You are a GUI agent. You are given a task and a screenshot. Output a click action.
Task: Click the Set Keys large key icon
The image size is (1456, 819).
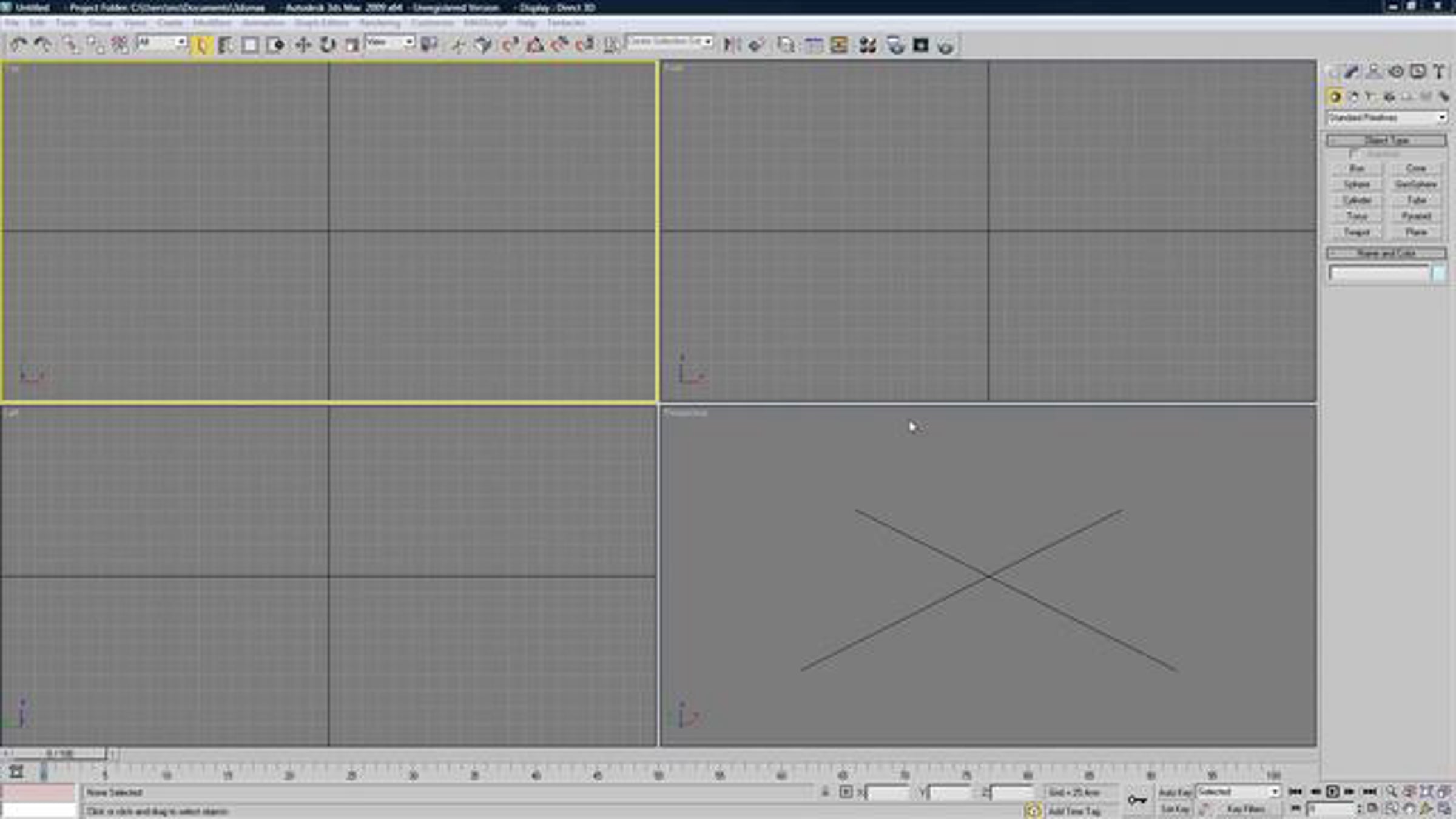[x=1137, y=800]
